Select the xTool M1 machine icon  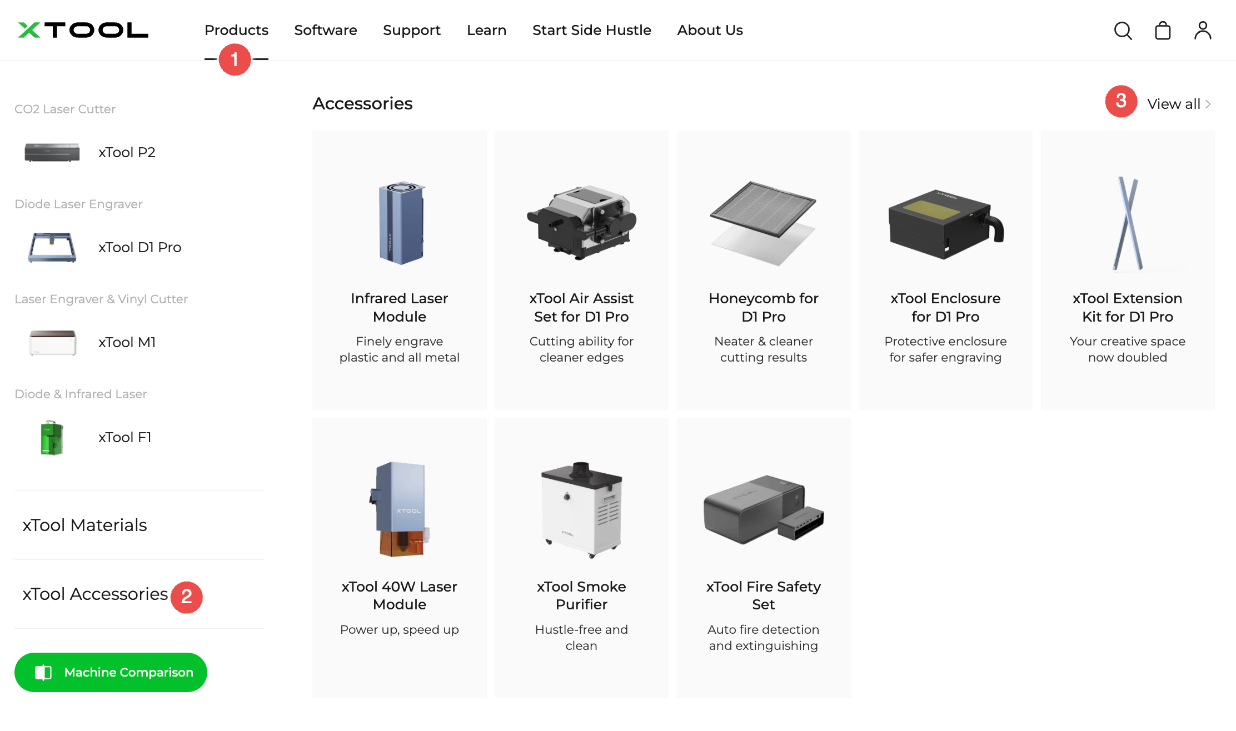[52, 341]
